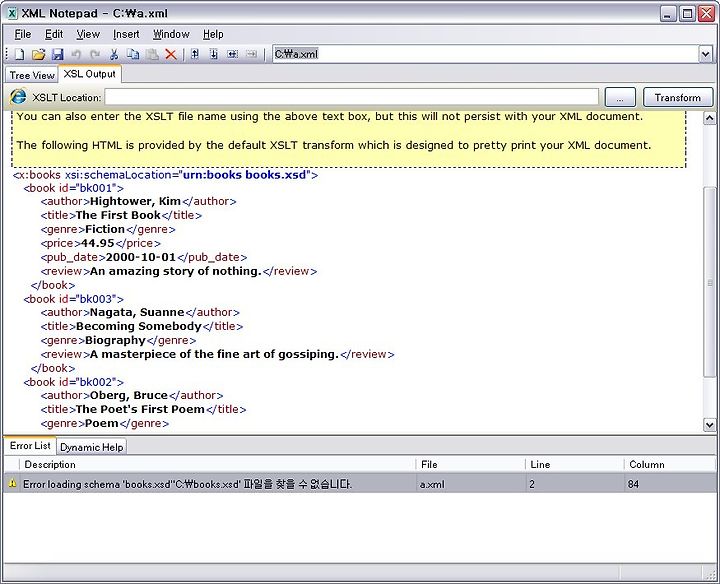
Task: Save the document with the floppy icon
Action: (x=57, y=54)
